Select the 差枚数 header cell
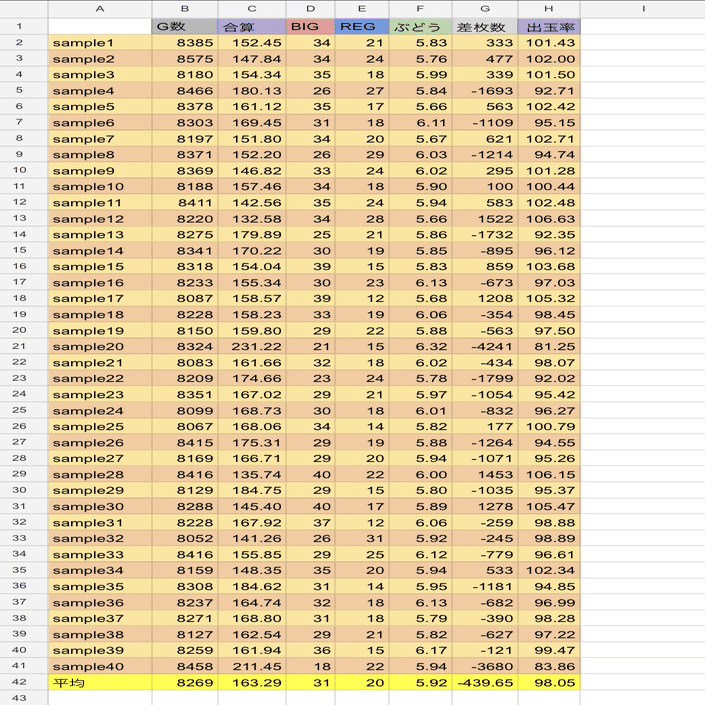The width and height of the screenshot is (705, 705). [485, 27]
